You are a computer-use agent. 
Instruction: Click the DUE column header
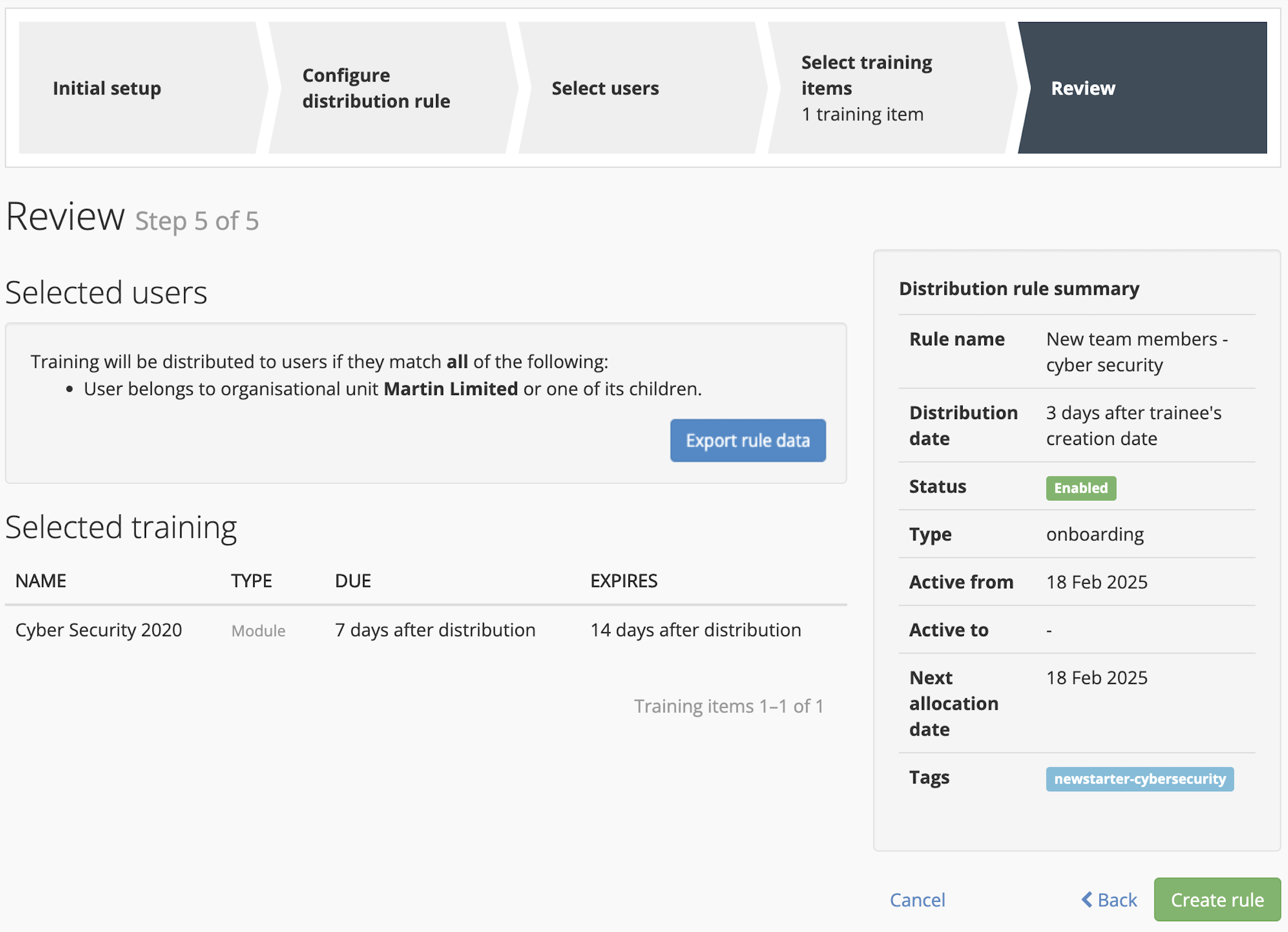(353, 581)
